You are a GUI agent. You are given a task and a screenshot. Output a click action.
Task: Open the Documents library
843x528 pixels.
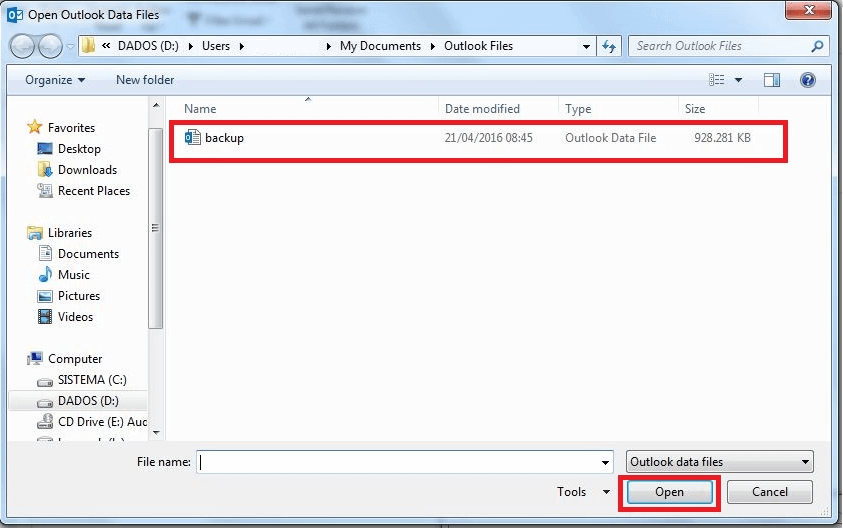[88, 253]
